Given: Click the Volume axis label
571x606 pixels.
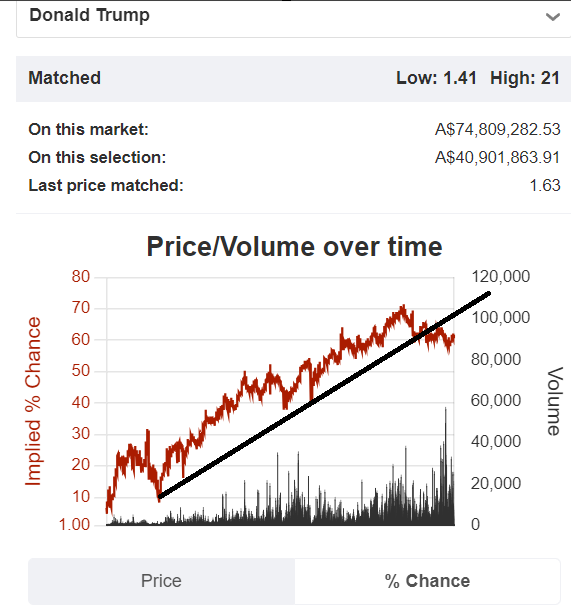Looking at the screenshot, I should [x=555, y=402].
